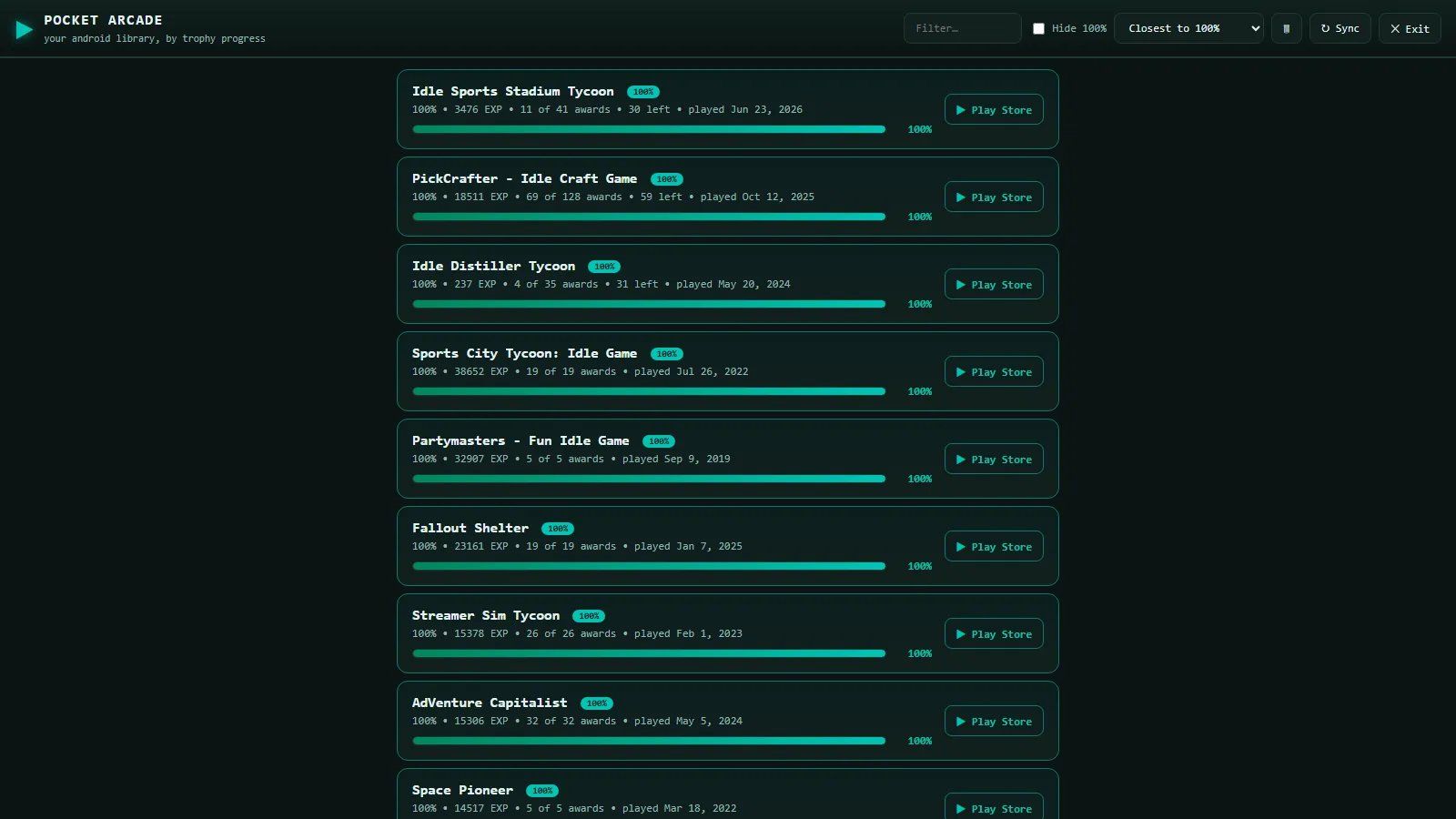Click the Idle Sports Stadium Tycoon progress bar
Screen dimensions: 1456x819
pyautogui.click(x=649, y=129)
